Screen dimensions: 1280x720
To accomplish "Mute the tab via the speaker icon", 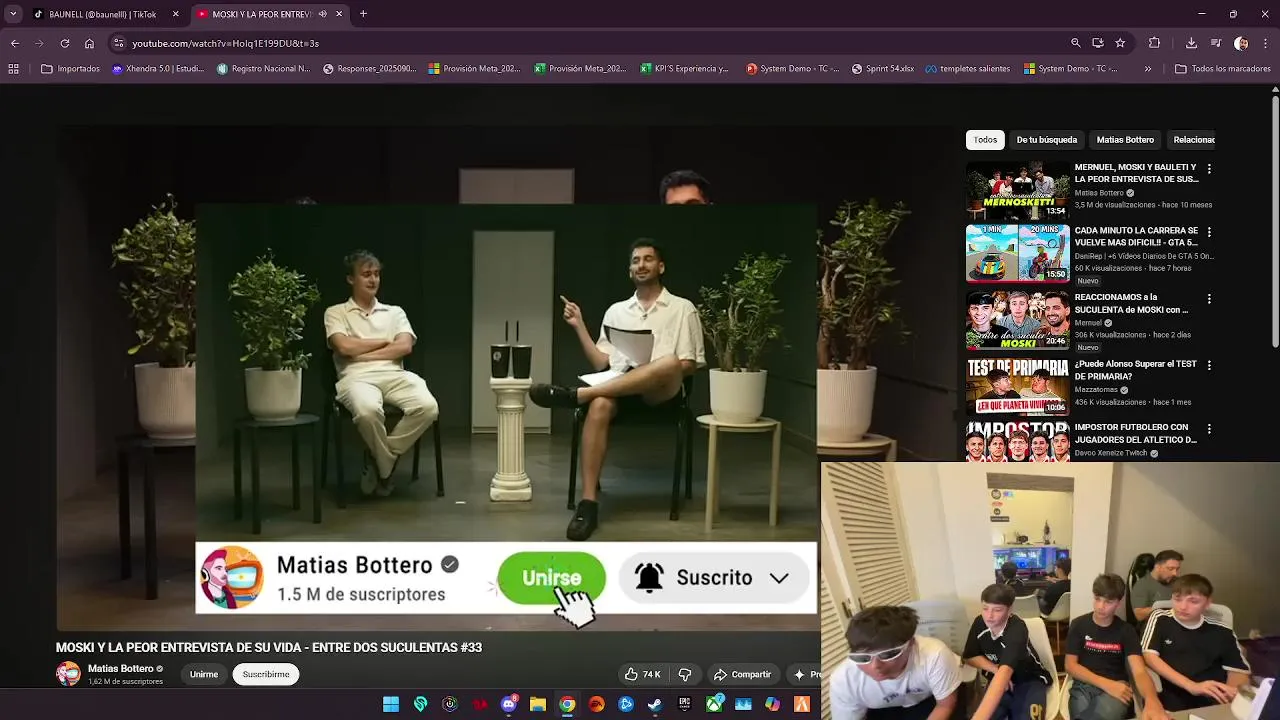I will [322, 14].
